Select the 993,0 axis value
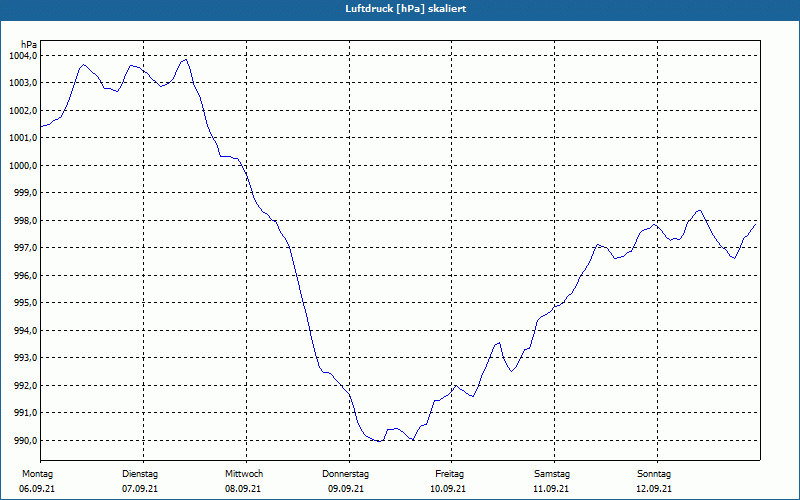The width and height of the screenshot is (800, 500). point(26,358)
